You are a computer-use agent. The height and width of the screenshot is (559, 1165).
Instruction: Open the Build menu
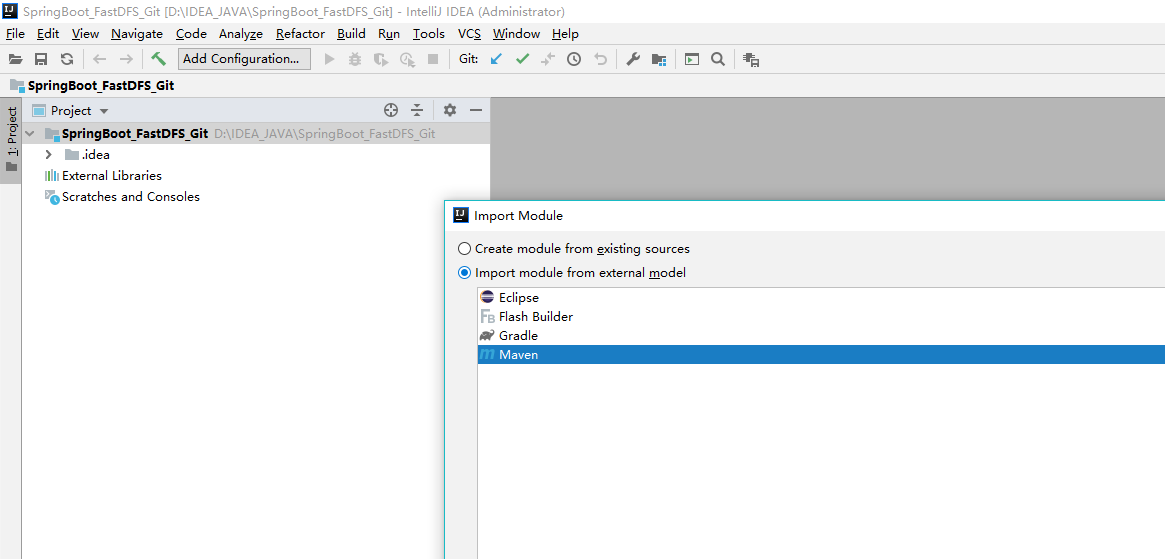351,34
